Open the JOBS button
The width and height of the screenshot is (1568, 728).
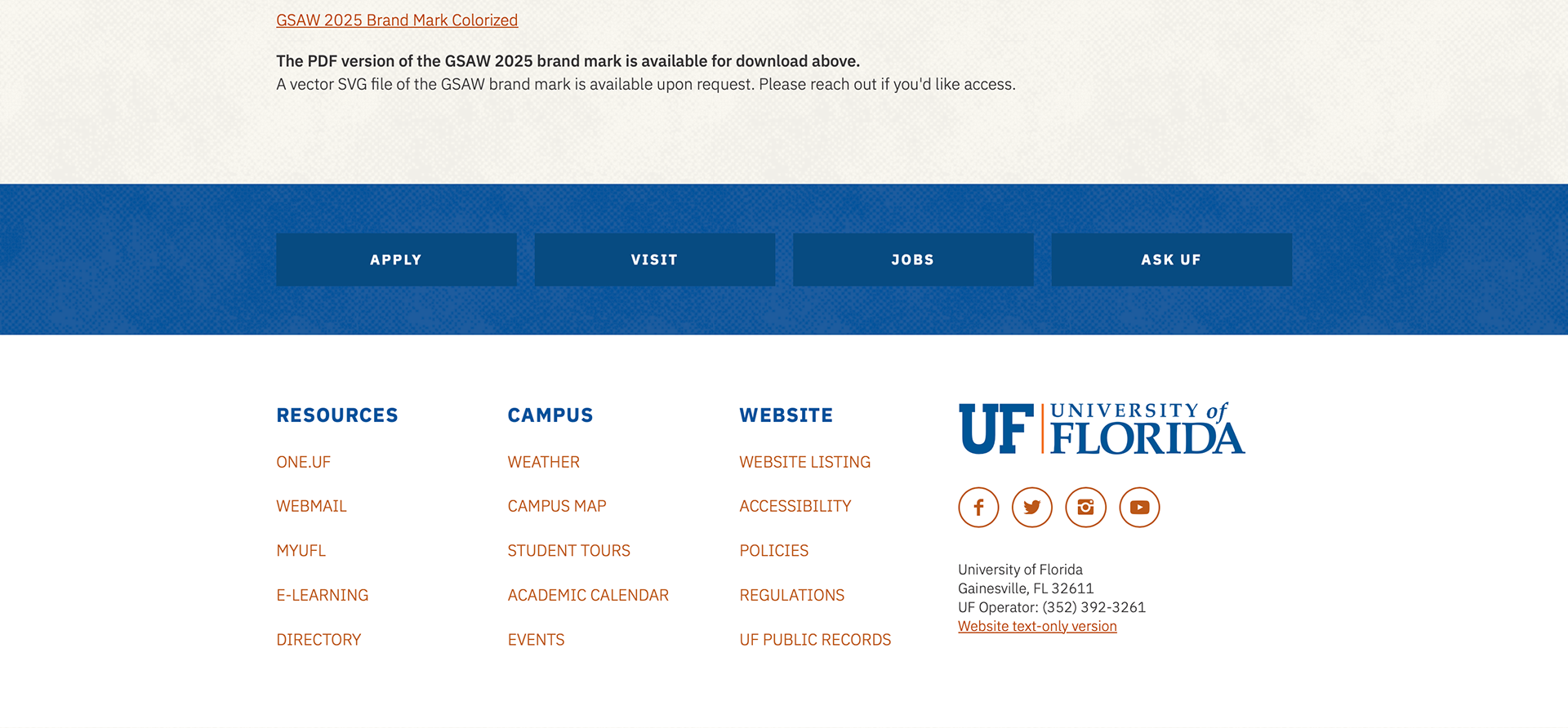click(x=912, y=260)
